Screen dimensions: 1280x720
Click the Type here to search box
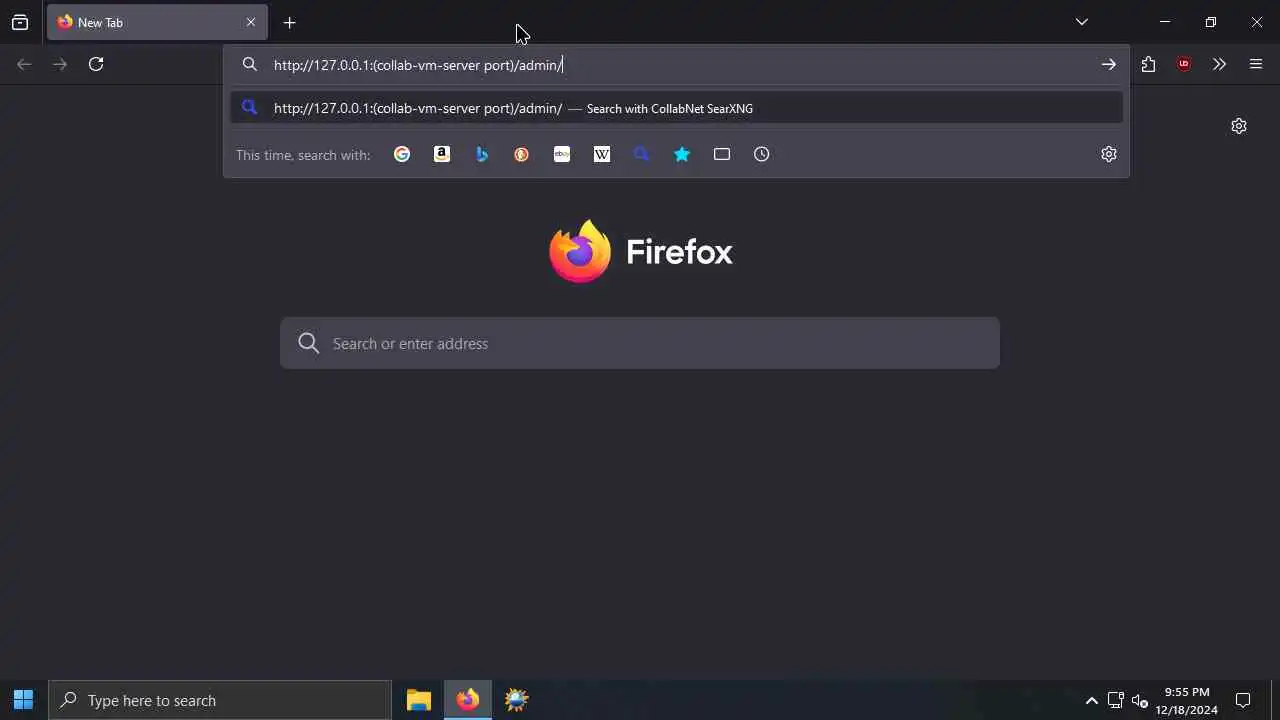point(220,700)
